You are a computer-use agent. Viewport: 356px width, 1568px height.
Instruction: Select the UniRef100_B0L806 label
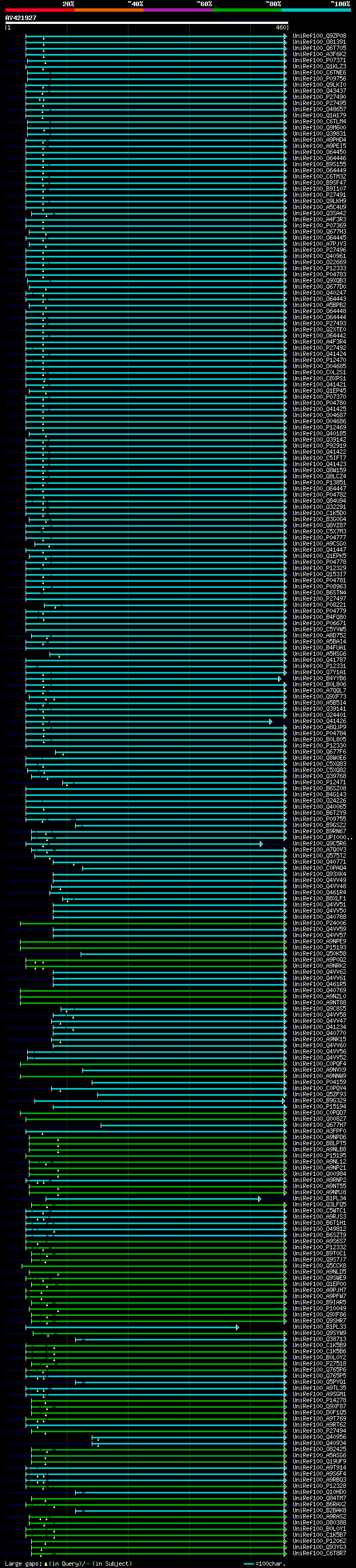tap(319, 684)
